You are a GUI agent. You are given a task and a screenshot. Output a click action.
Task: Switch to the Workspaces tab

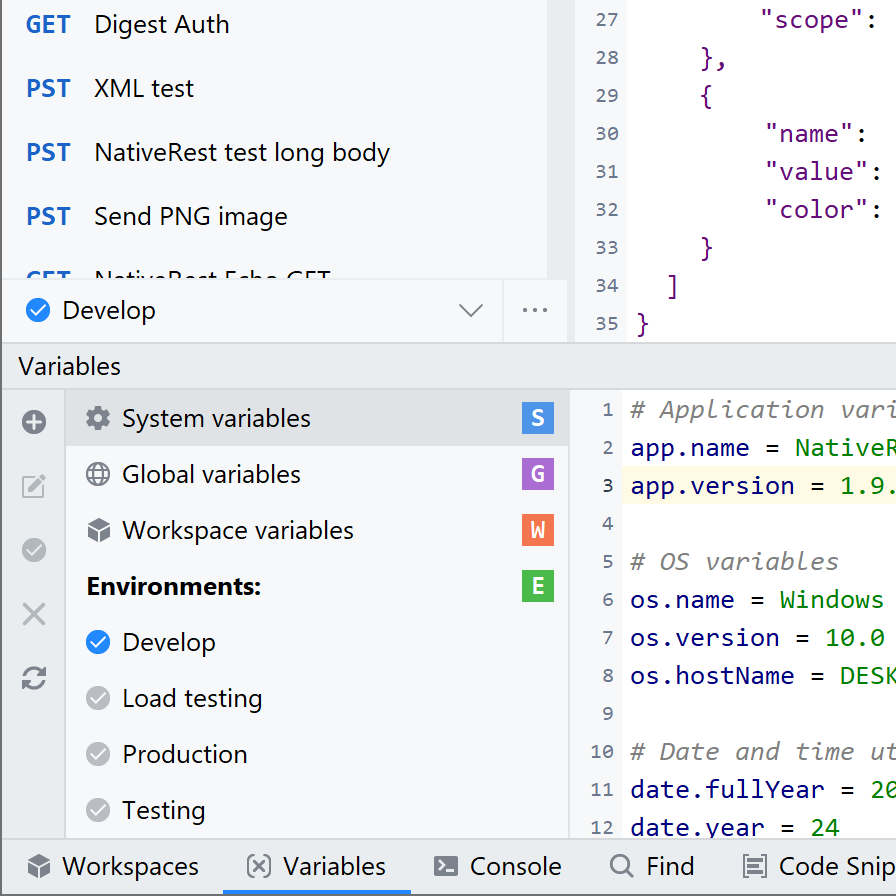pyautogui.click(x=113, y=867)
